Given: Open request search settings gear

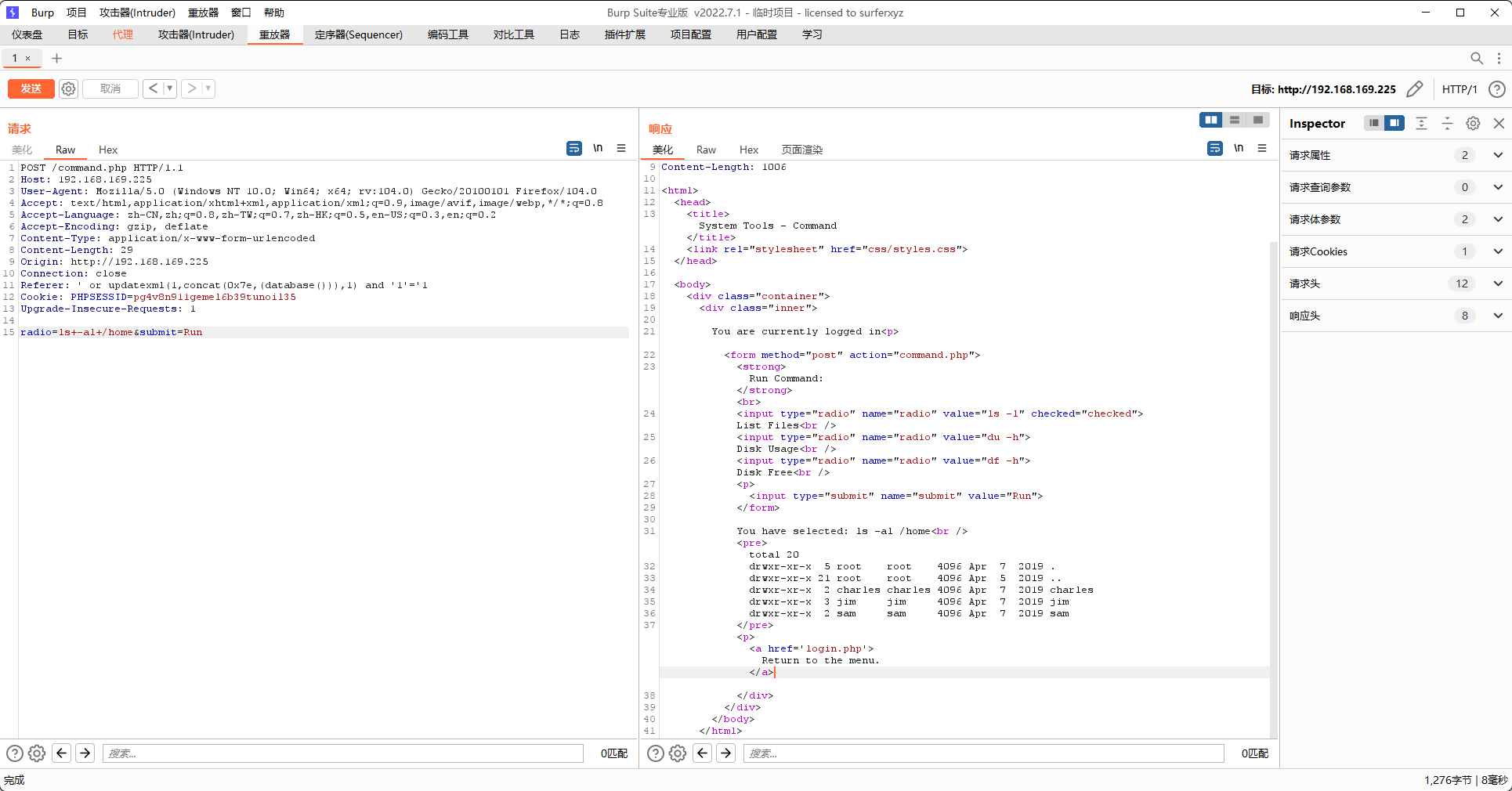Looking at the screenshot, I should click(x=37, y=753).
